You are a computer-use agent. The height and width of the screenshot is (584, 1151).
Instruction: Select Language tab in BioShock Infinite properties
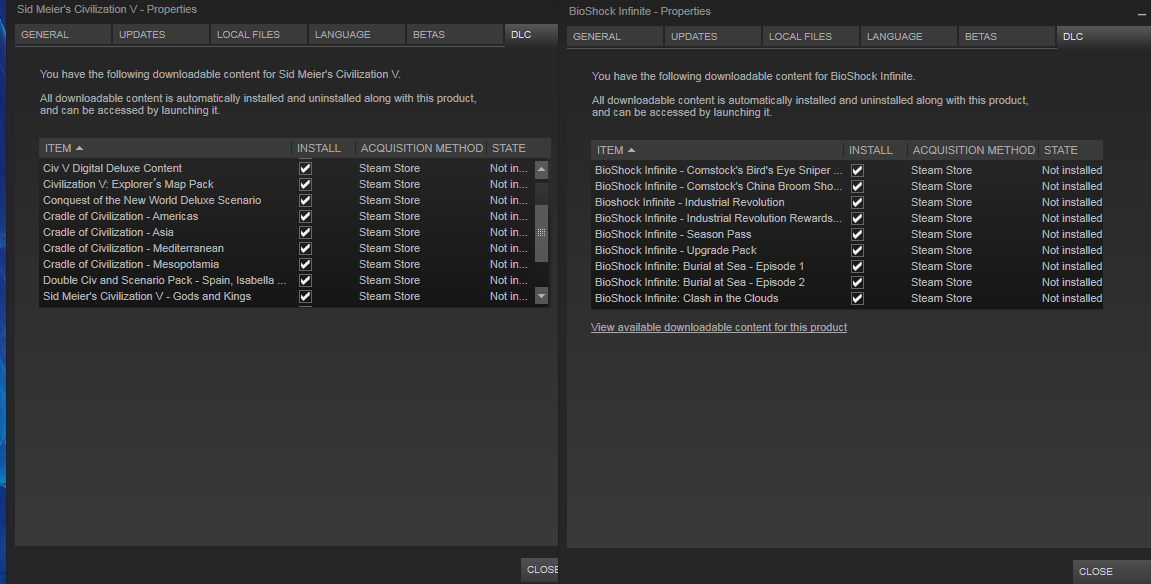coord(894,37)
